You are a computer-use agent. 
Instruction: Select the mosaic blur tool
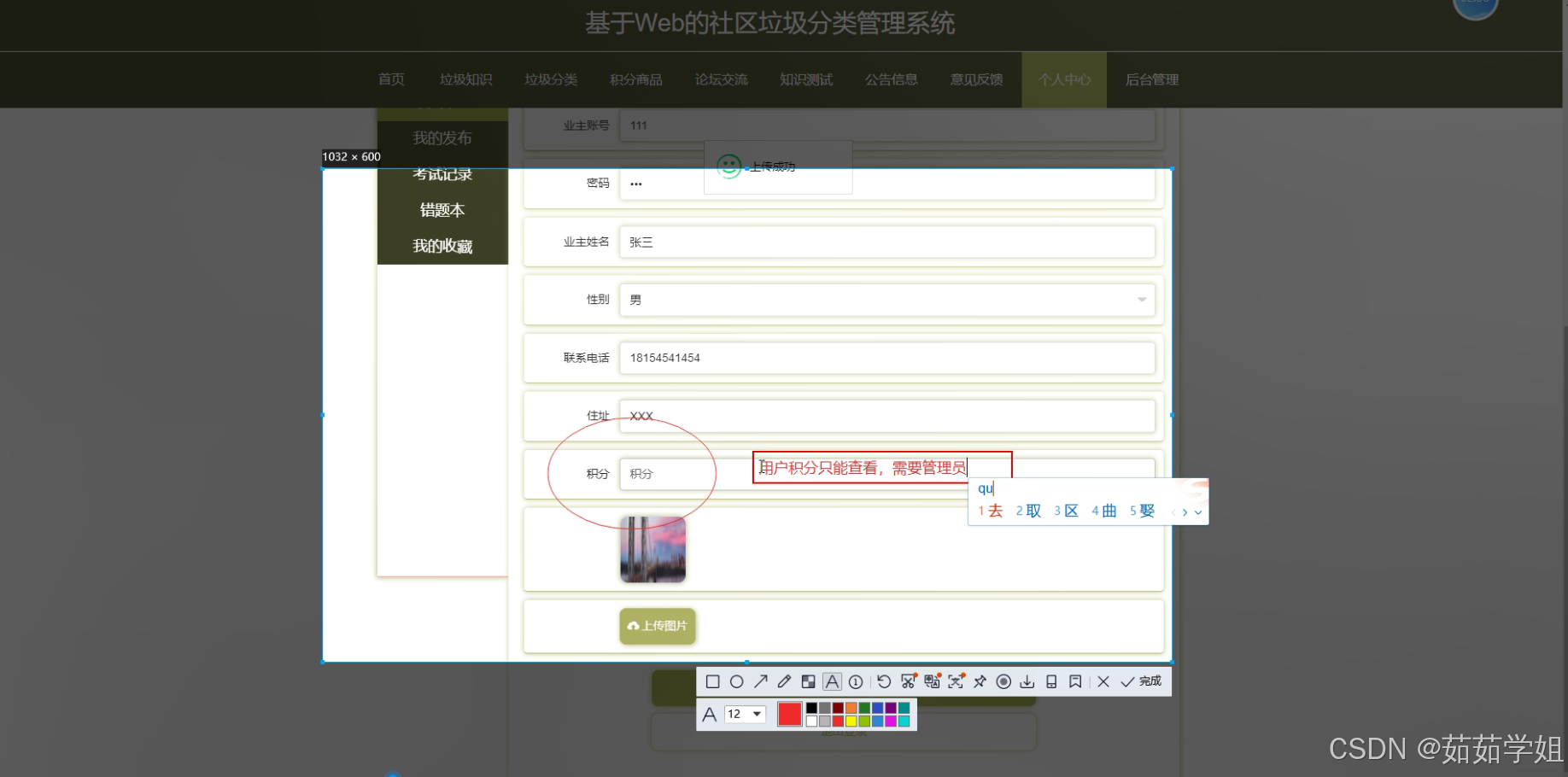click(x=808, y=681)
